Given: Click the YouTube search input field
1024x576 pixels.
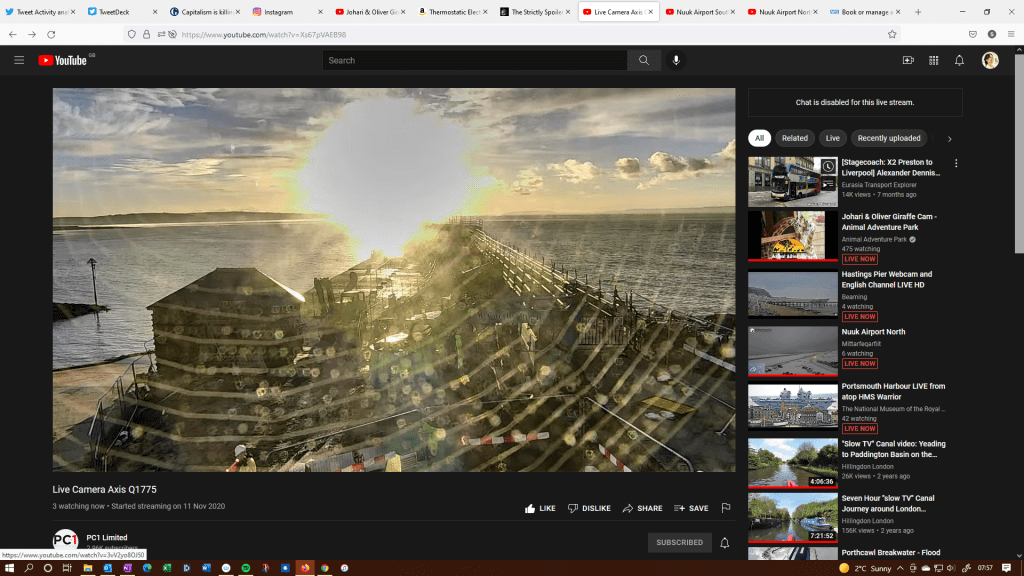Looking at the screenshot, I should click(475, 60).
